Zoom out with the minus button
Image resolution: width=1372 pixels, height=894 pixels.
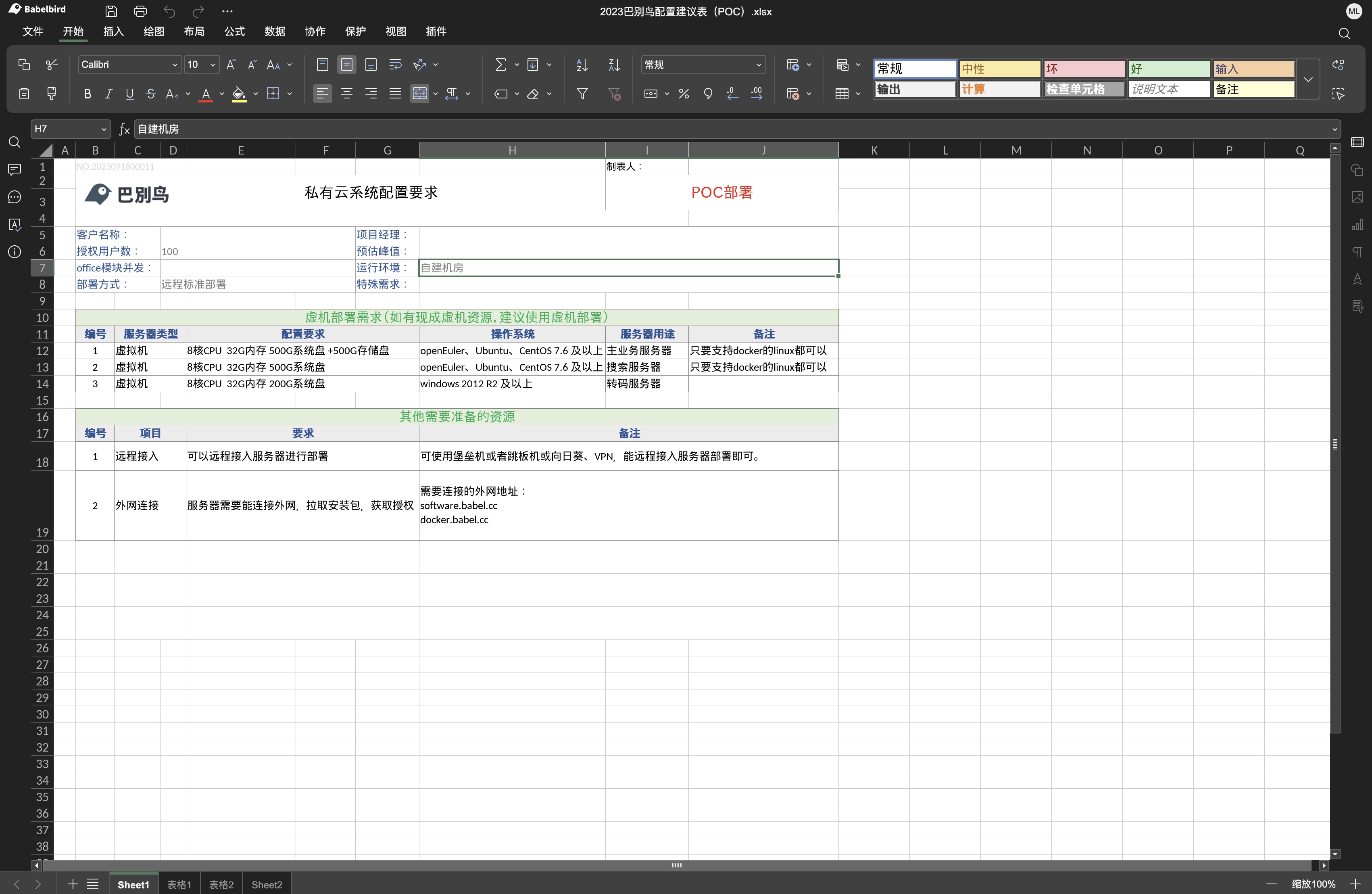(x=1272, y=884)
